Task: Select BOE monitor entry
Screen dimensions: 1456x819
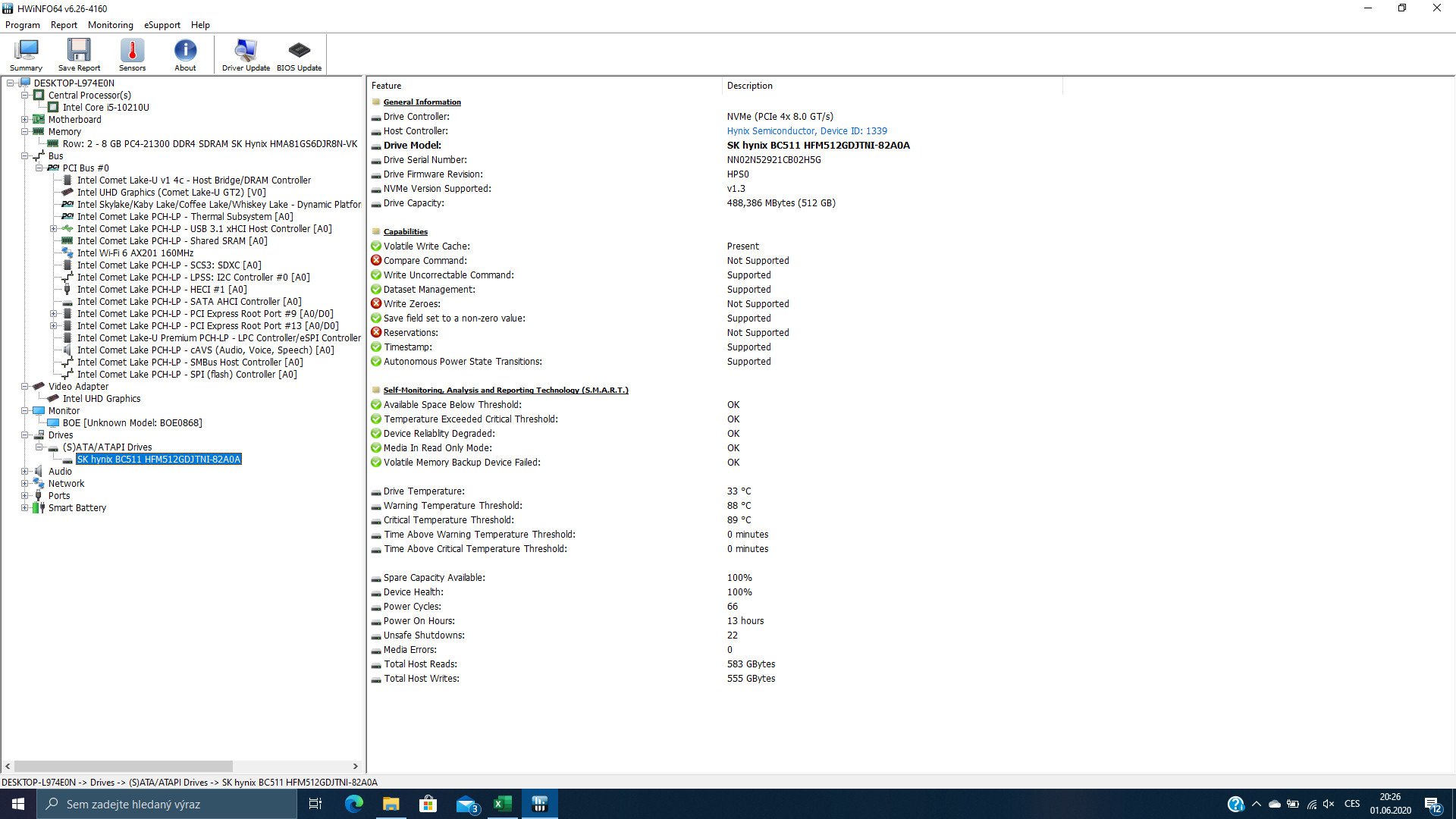Action: click(x=132, y=423)
